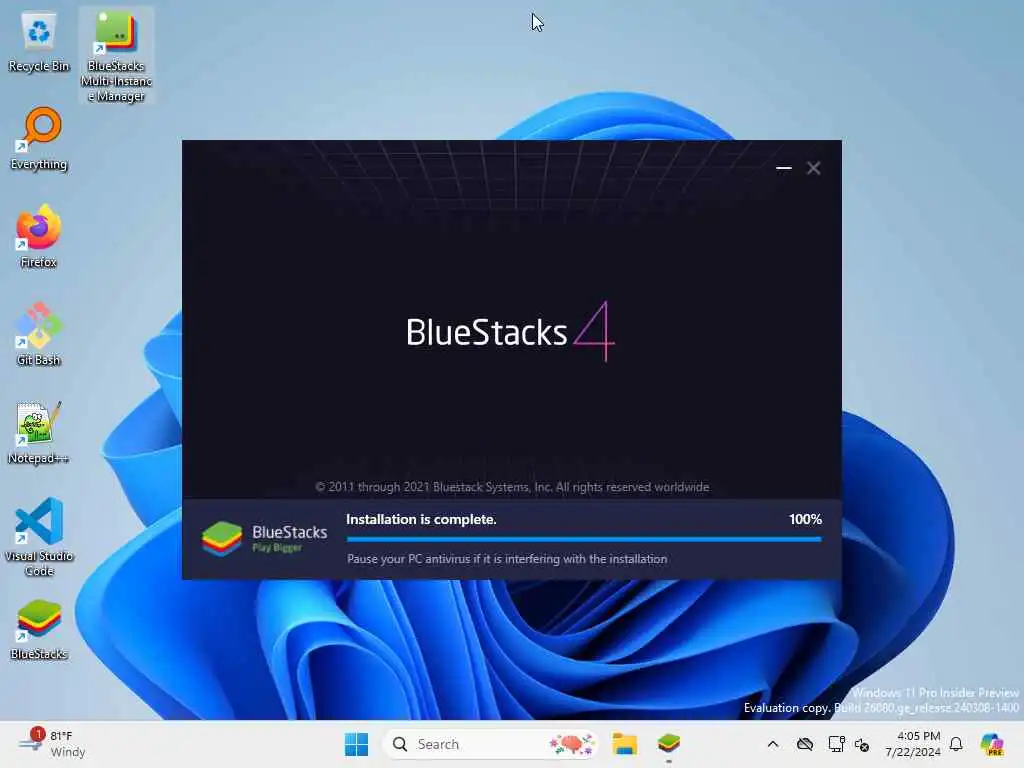Minimize the BlueStacks installer window
This screenshot has height=768, width=1024.
point(784,168)
